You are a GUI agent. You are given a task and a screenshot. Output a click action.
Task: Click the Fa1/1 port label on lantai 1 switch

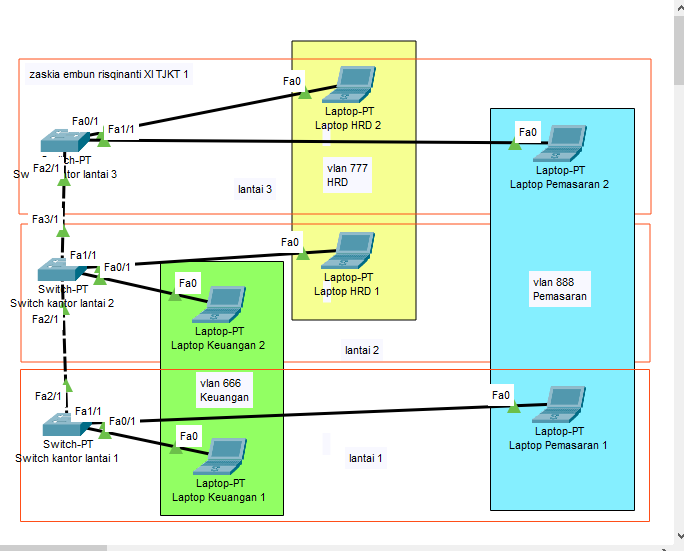tap(88, 411)
